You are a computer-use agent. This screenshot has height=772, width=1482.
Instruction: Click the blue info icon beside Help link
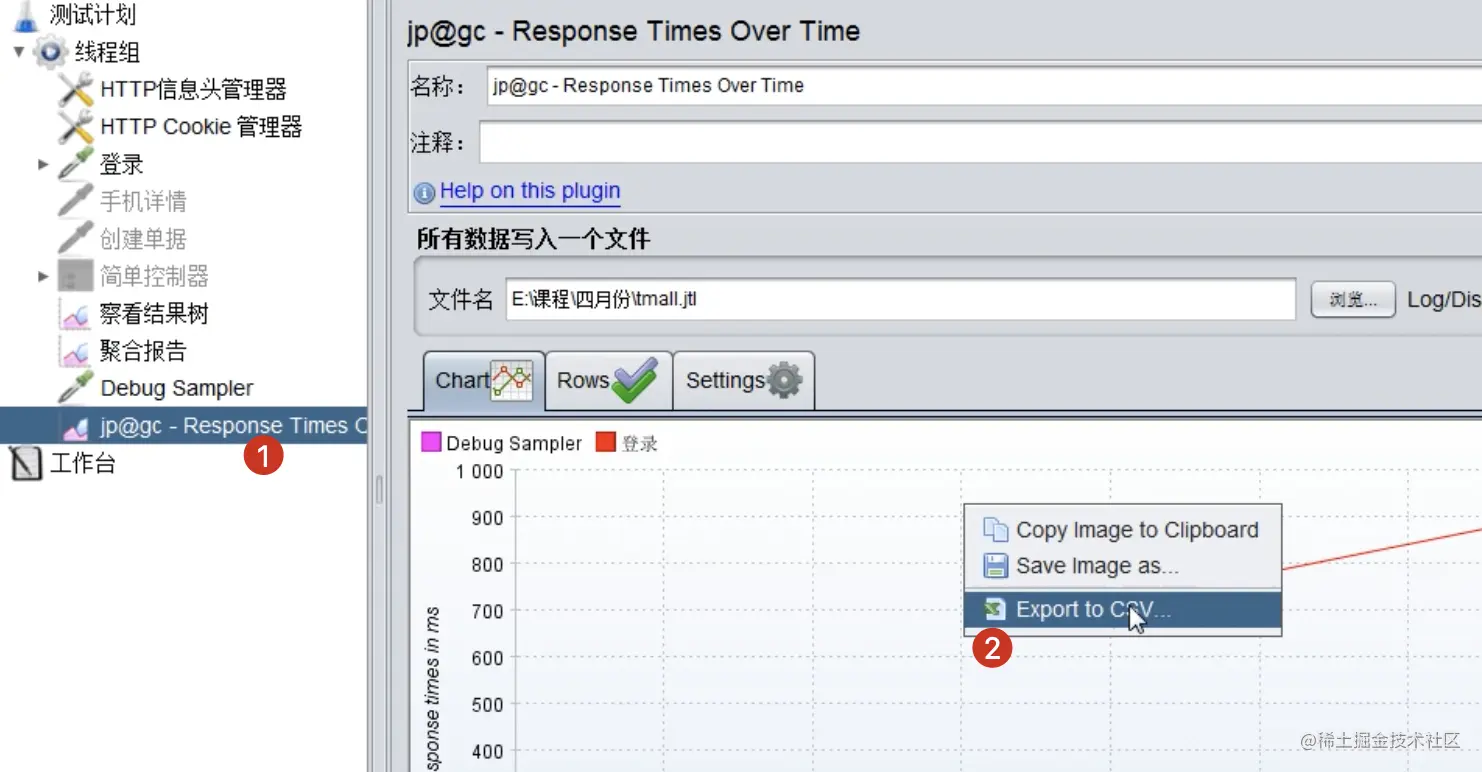pos(425,192)
